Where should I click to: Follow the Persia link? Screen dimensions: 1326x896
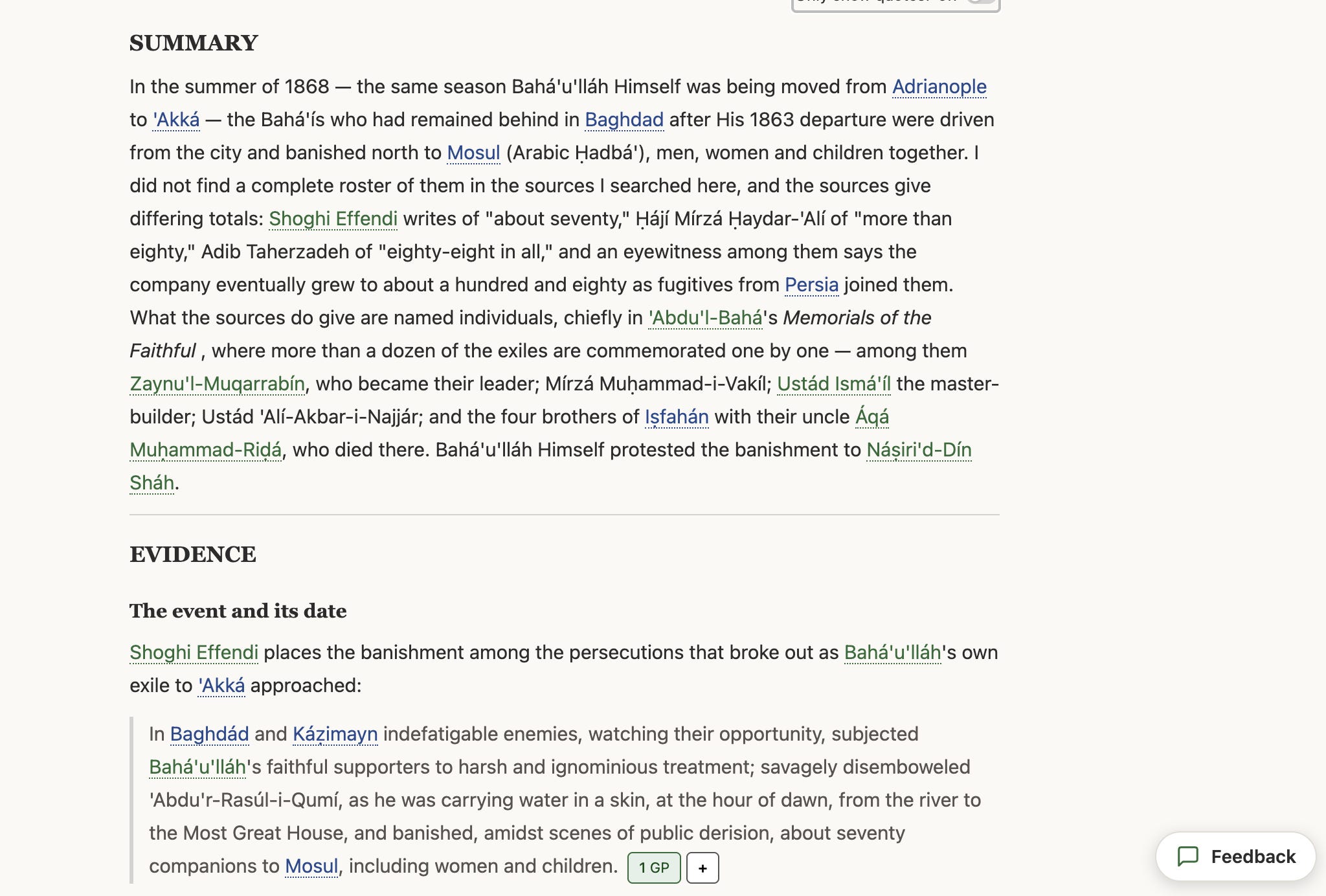tap(811, 285)
